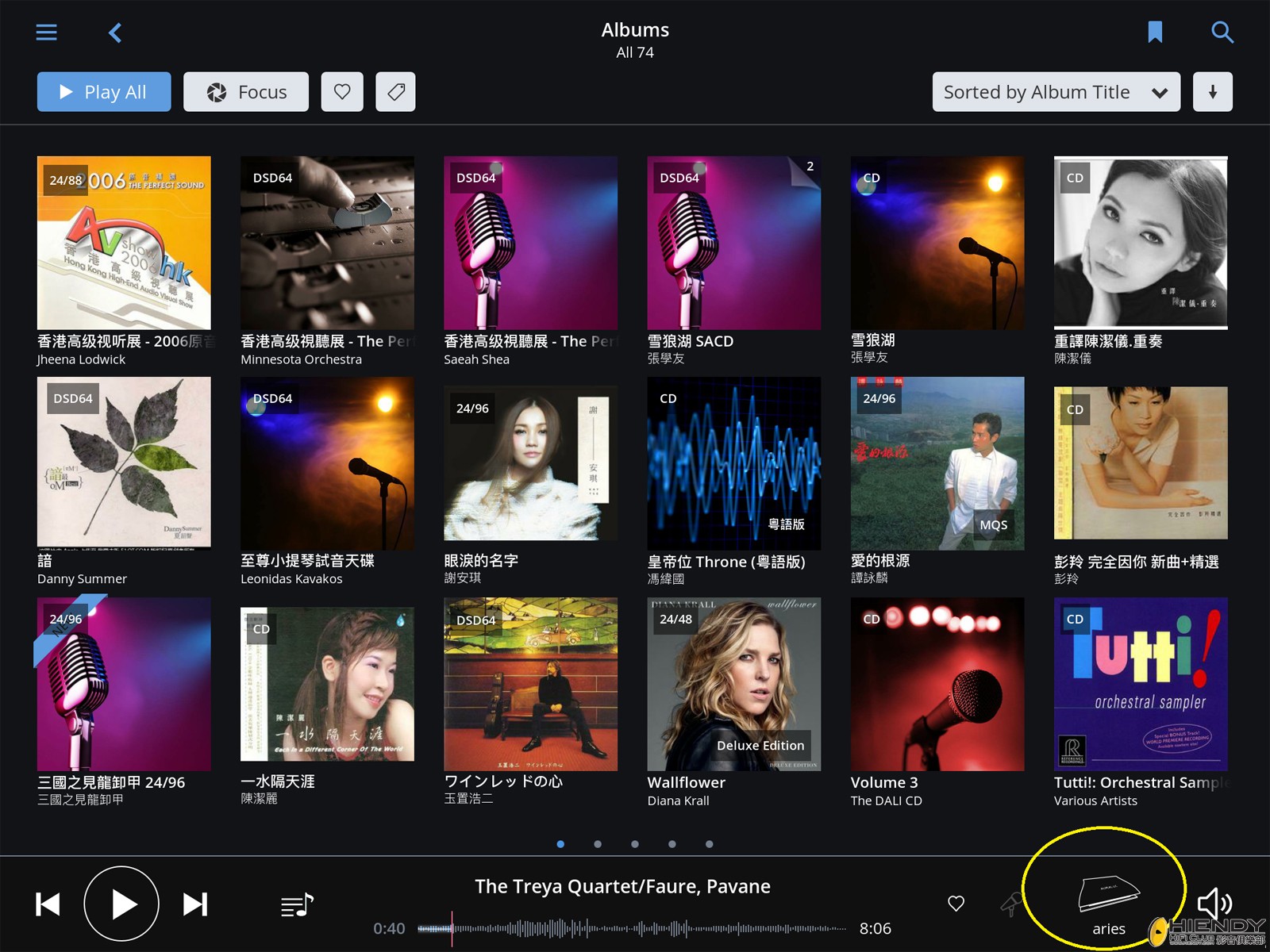
Task: Open the play queue icon
Action: pyautogui.click(x=297, y=904)
